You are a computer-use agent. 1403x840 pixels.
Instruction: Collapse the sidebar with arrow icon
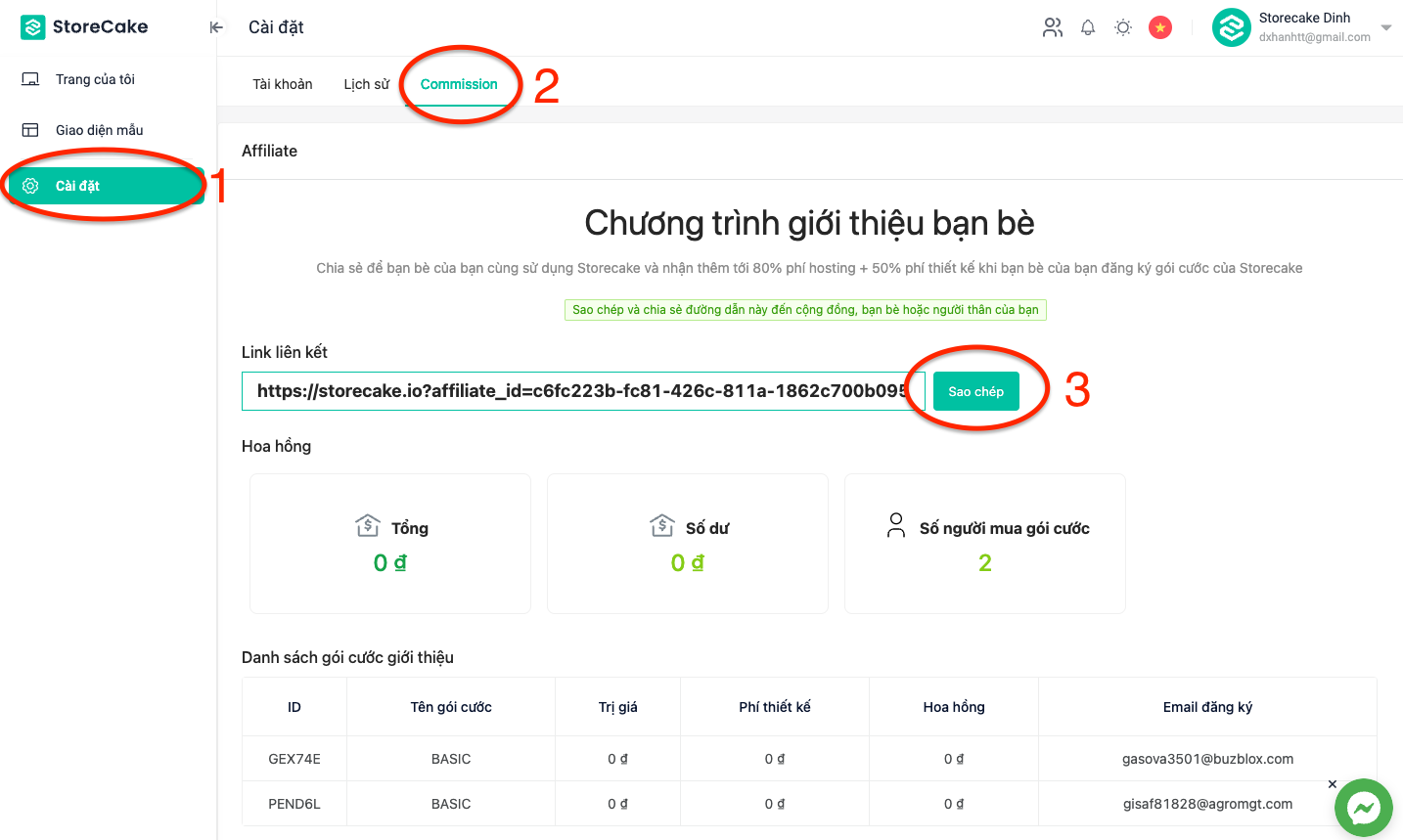(216, 27)
